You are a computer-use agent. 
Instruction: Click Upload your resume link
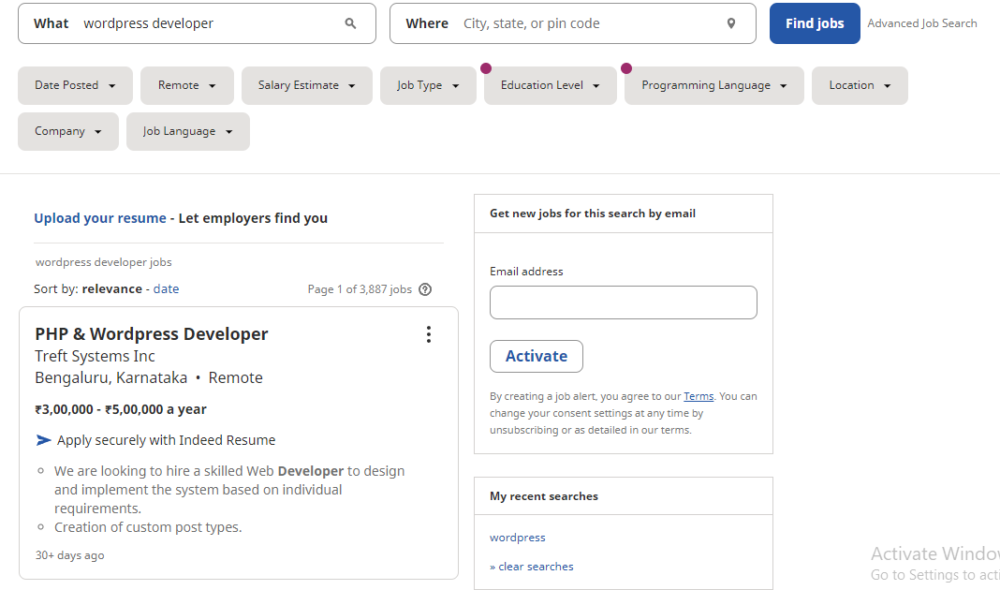[99, 217]
